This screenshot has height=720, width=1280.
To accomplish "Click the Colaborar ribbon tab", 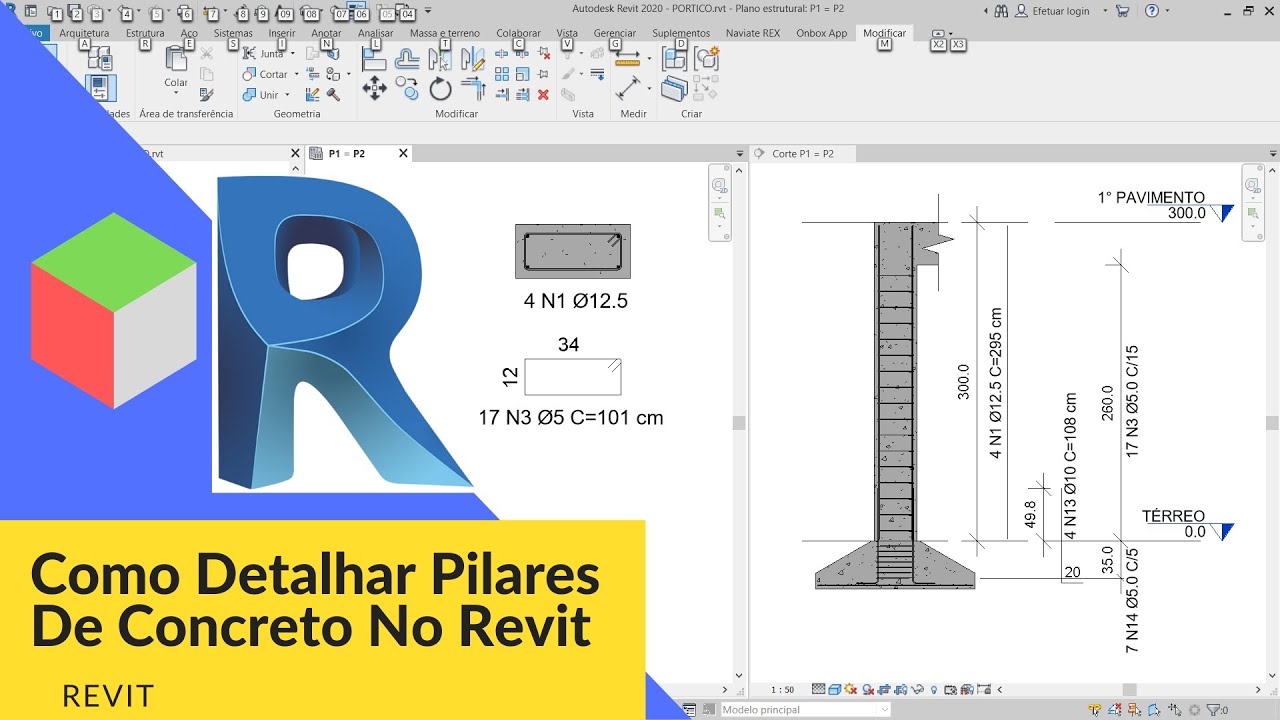I will tap(518, 33).
